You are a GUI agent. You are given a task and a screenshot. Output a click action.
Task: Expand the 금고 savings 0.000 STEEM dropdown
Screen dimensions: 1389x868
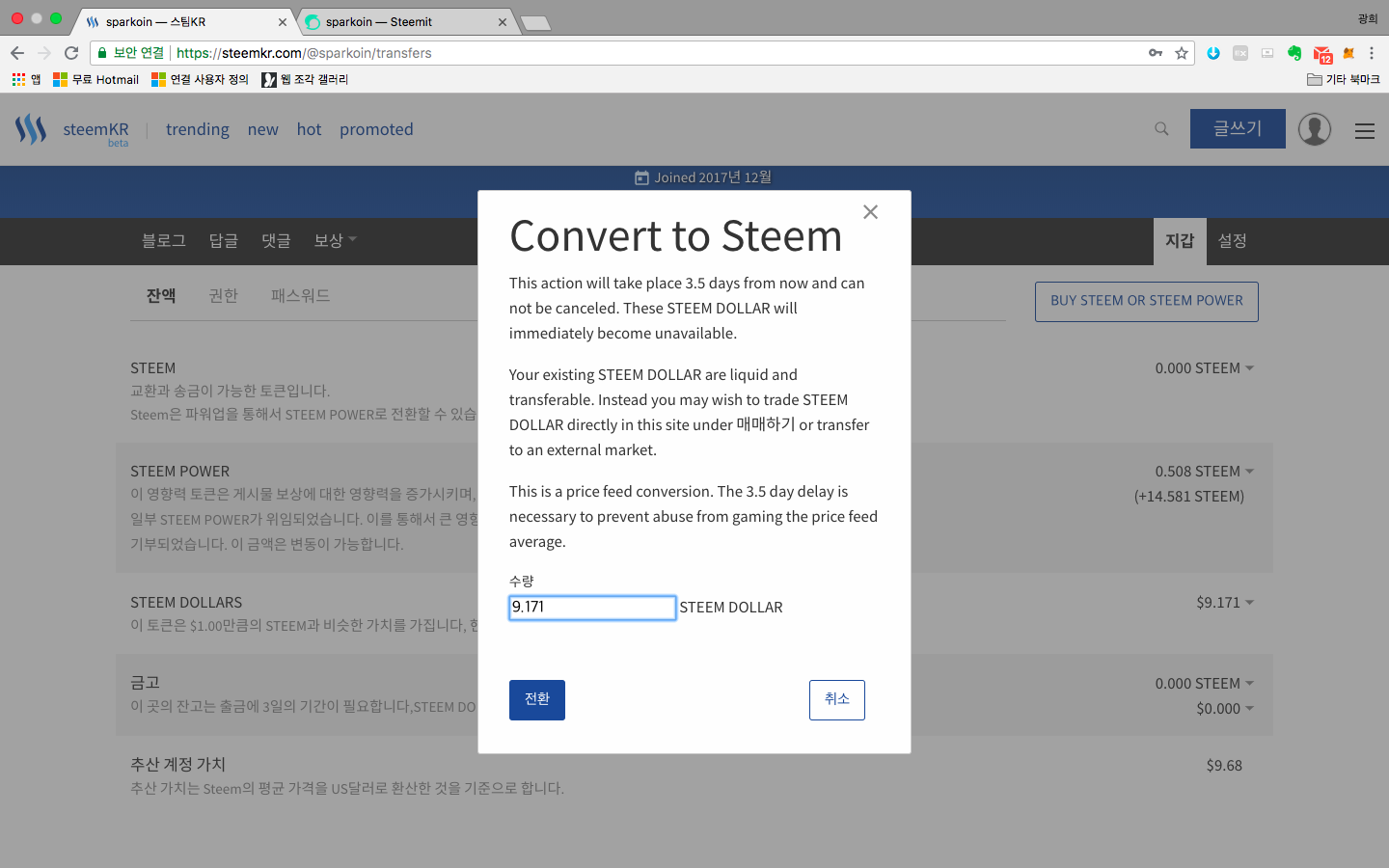(1205, 684)
